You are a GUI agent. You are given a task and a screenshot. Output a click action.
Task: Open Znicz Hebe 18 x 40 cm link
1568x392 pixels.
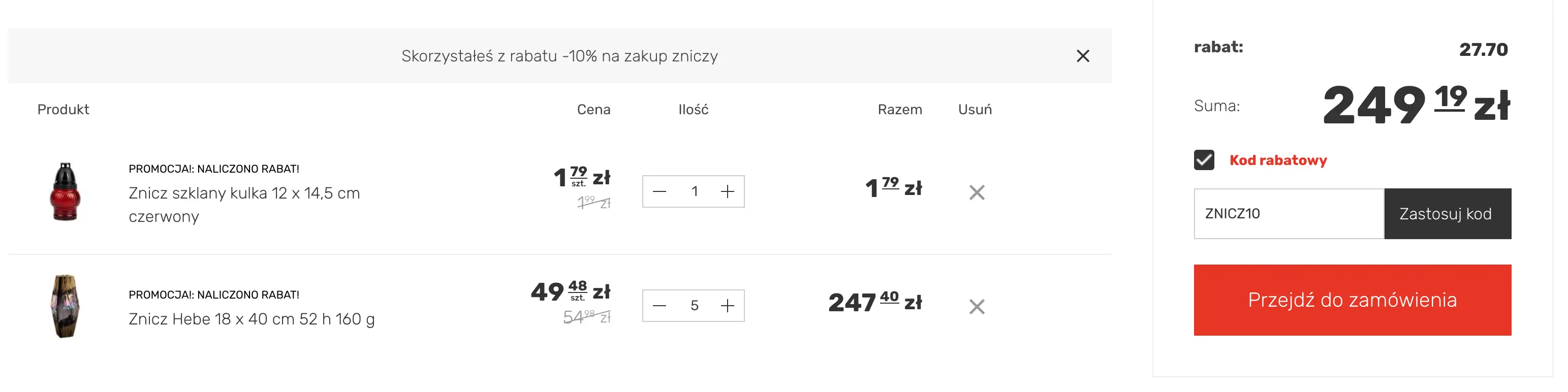pyautogui.click(x=252, y=319)
